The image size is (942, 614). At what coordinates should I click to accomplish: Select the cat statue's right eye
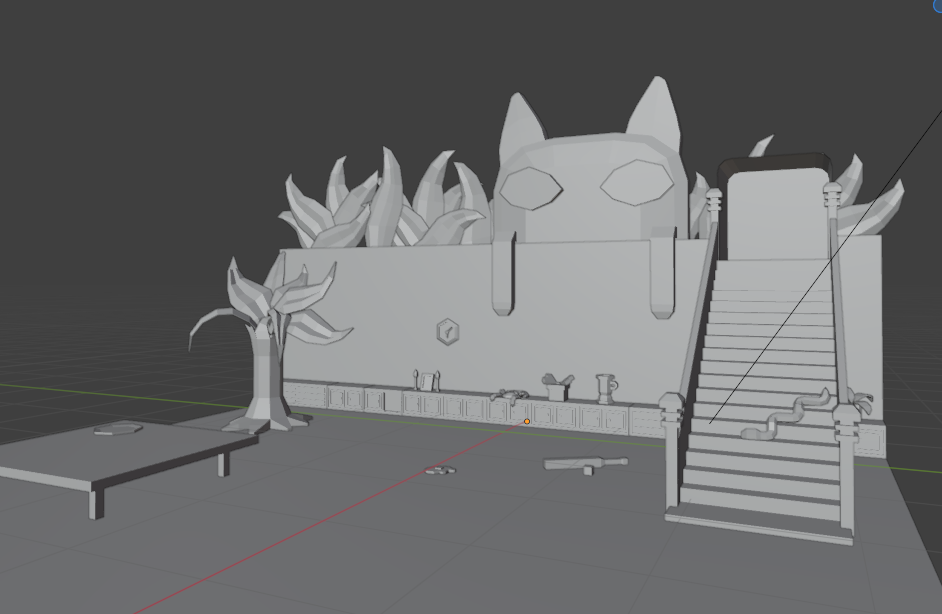[637, 182]
